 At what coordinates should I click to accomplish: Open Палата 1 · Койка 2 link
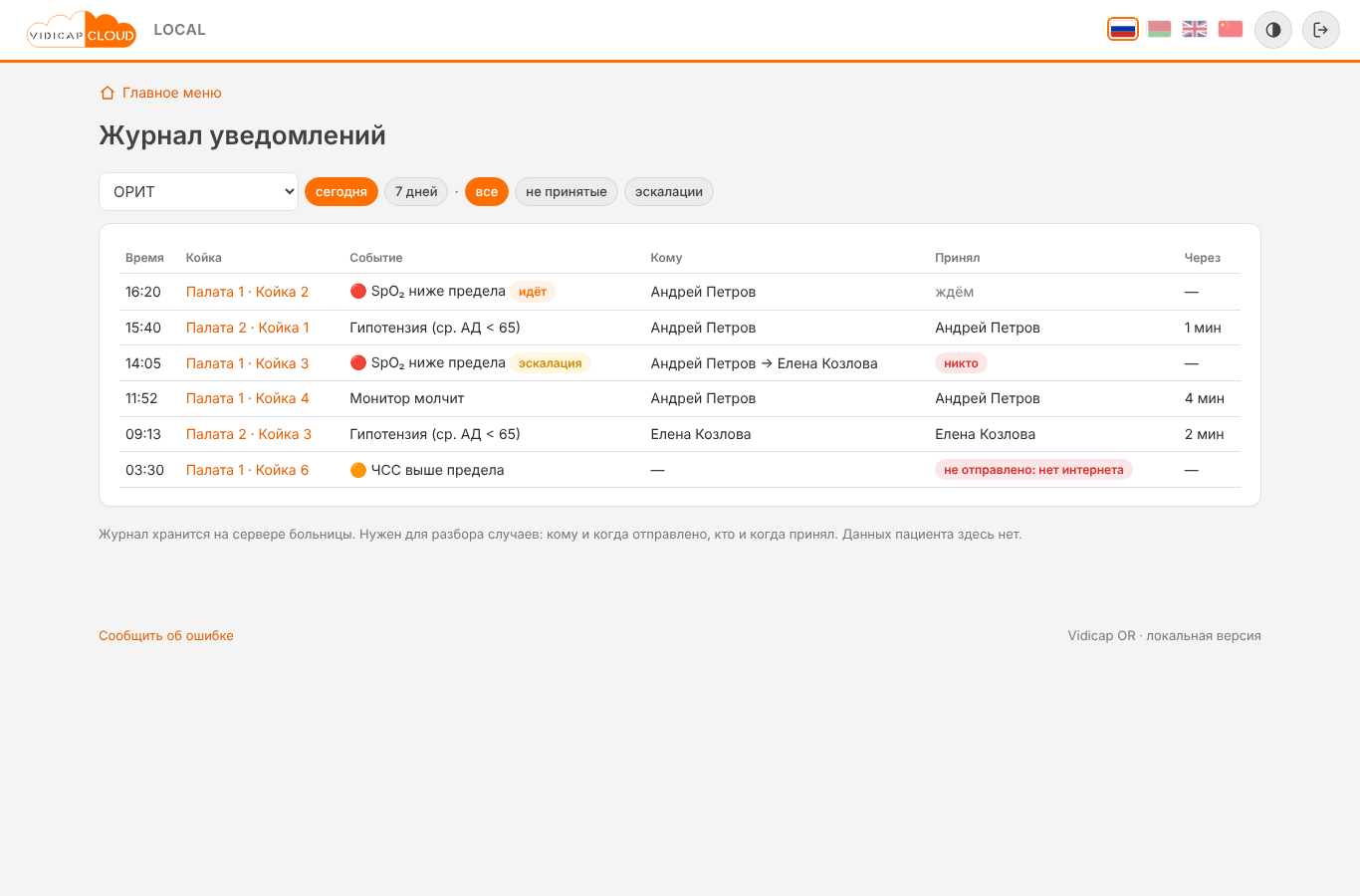pyautogui.click(x=247, y=292)
